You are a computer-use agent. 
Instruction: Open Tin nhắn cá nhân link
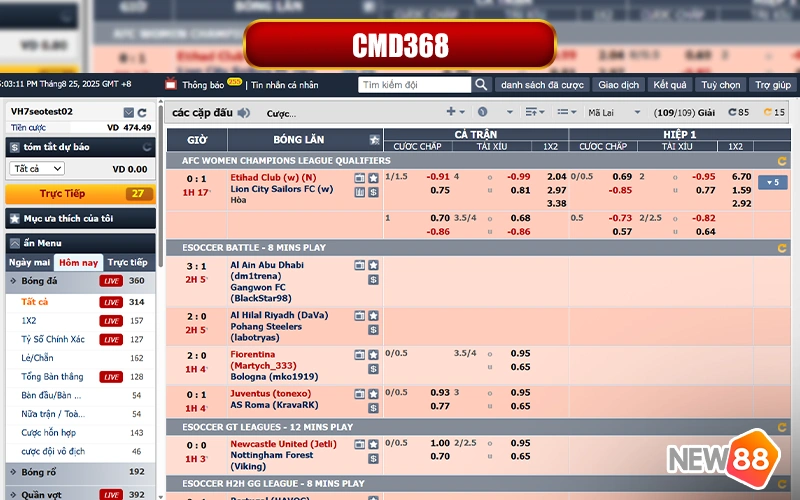click(x=284, y=85)
